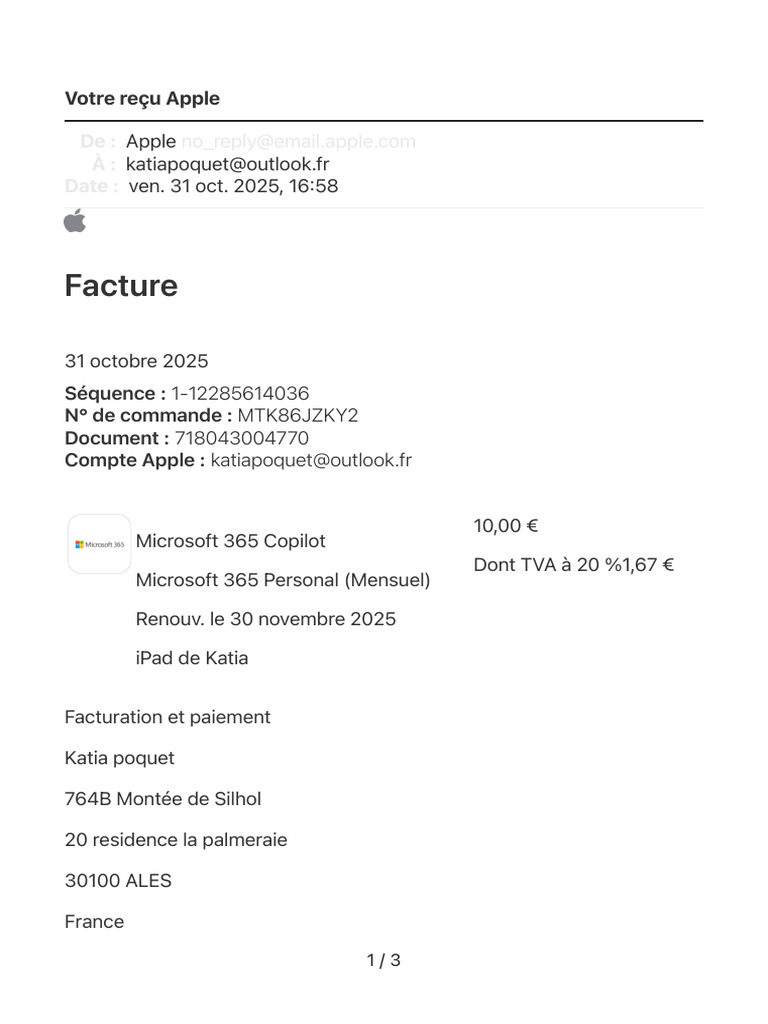
Task: Click the 10,00 € price amount
Action: click(505, 526)
